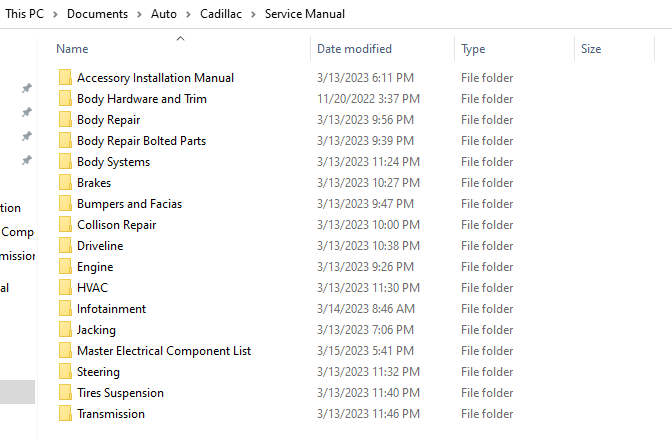Navigate to This PC in address bar
The image size is (672, 440).
coord(24,14)
